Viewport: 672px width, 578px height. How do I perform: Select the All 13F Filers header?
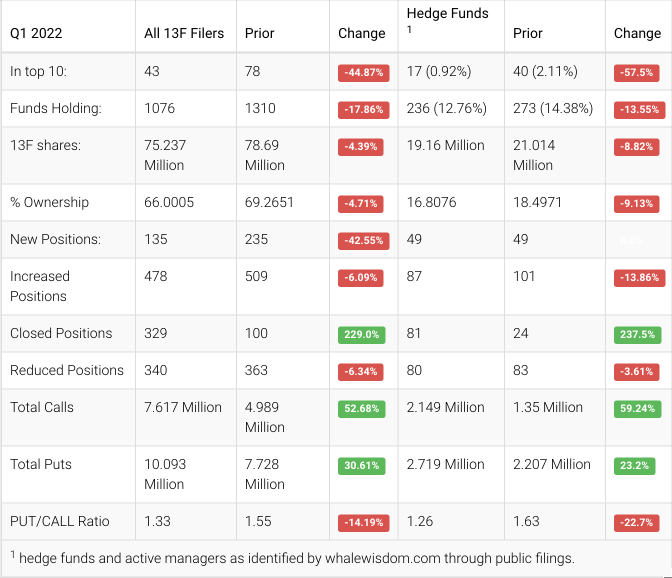pos(185,33)
